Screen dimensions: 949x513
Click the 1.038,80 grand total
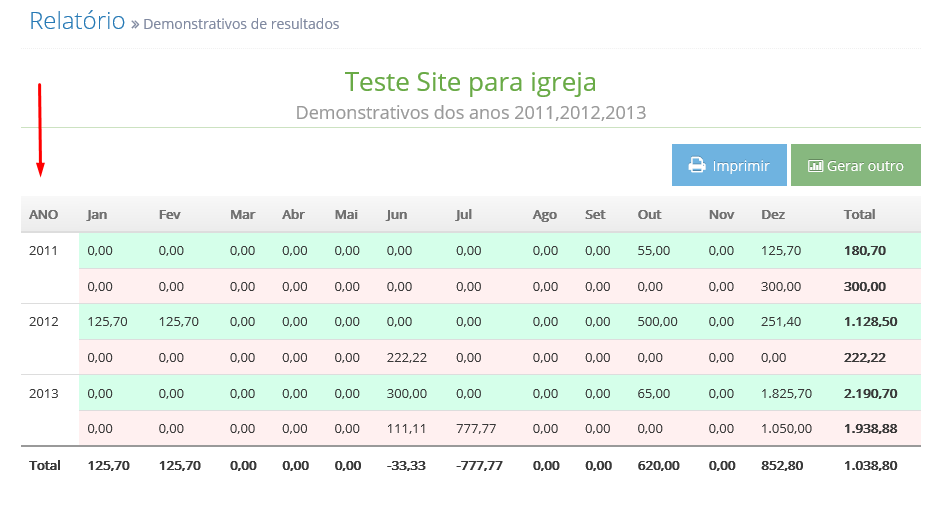click(x=870, y=465)
